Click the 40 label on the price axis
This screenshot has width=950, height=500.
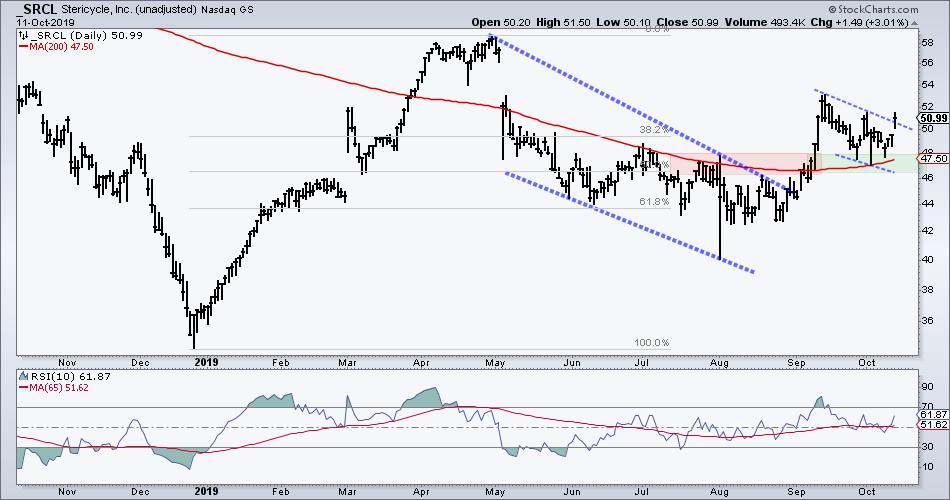[927, 259]
